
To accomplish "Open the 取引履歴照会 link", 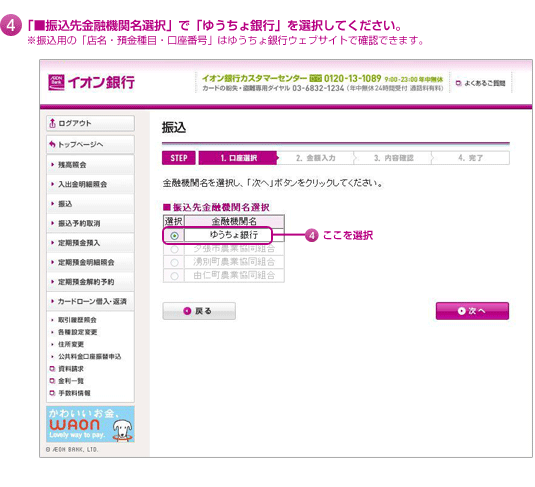I will point(77,320).
